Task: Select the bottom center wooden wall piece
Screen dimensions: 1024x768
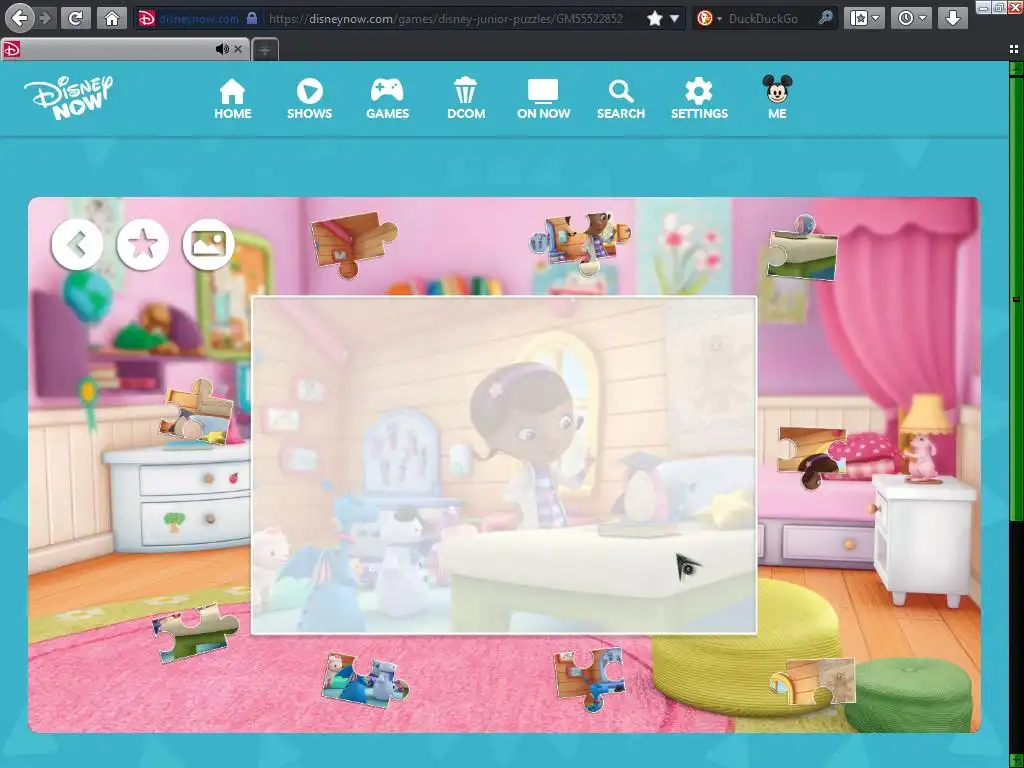Action: click(589, 678)
